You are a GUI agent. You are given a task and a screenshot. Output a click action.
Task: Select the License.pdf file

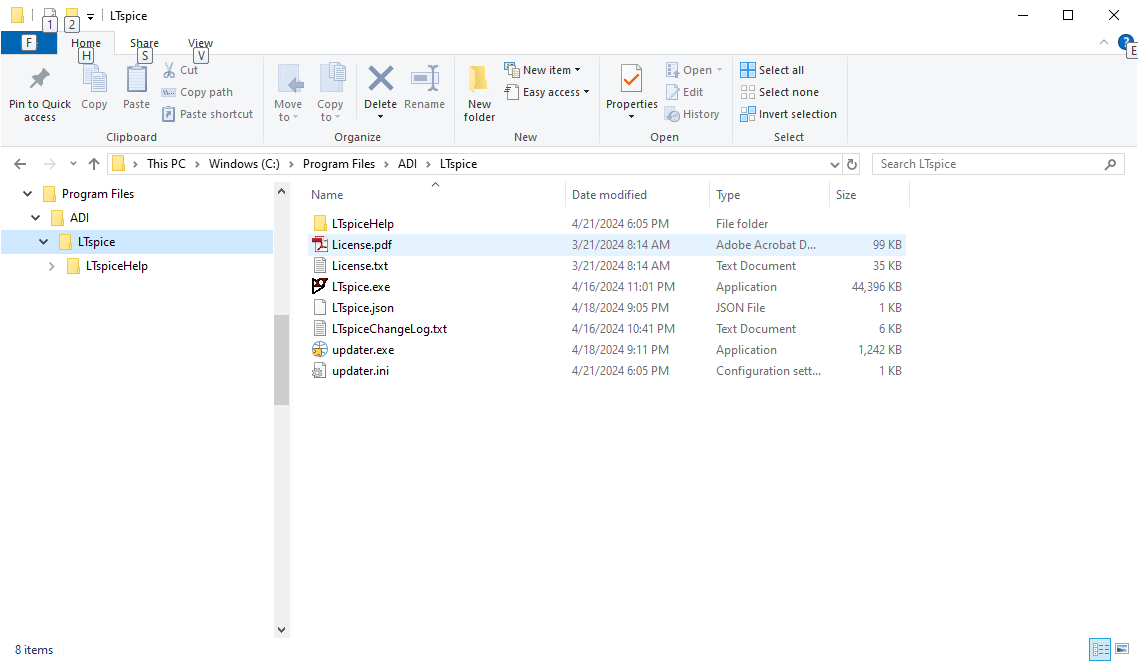point(361,245)
